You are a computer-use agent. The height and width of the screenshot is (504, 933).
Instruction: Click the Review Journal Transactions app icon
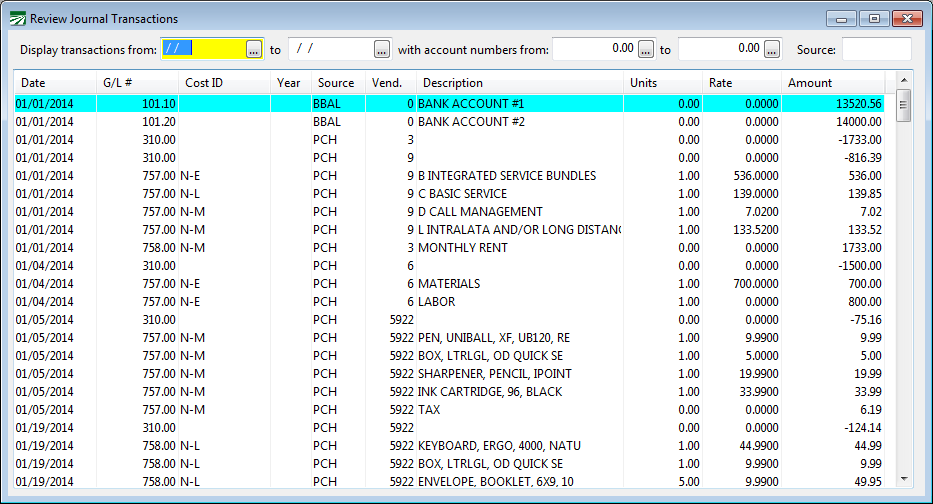(x=17, y=18)
